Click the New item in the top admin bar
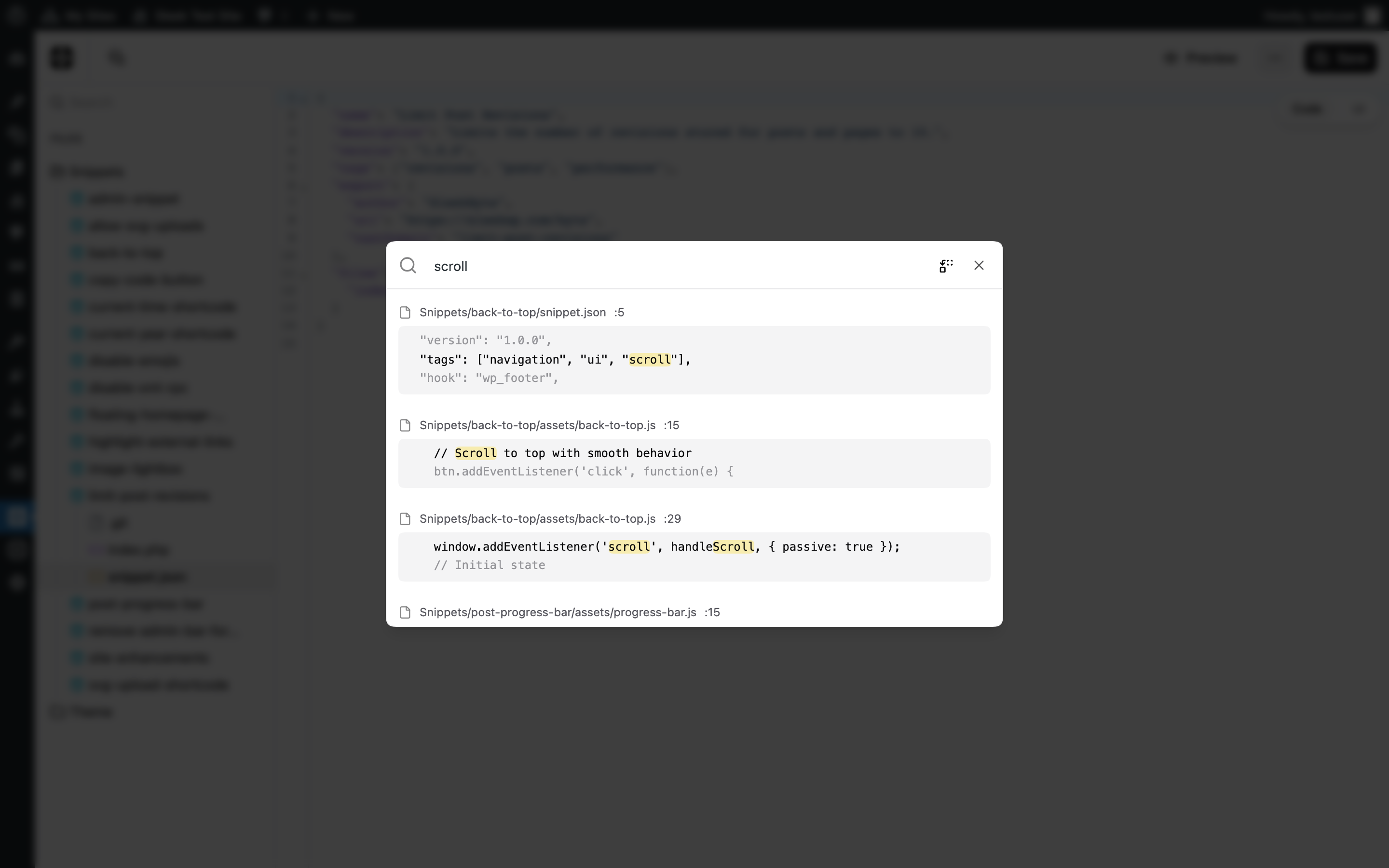 click(330, 15)
